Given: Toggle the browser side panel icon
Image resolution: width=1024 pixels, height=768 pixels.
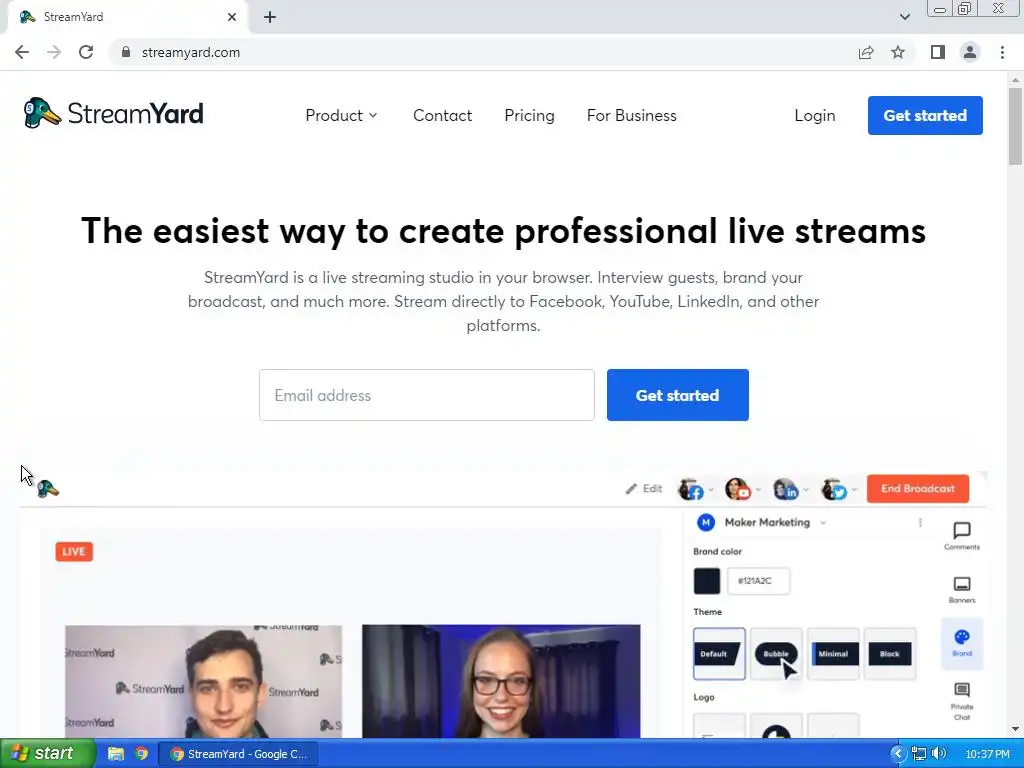Looking at the screenshot, I should click(938, 52).
